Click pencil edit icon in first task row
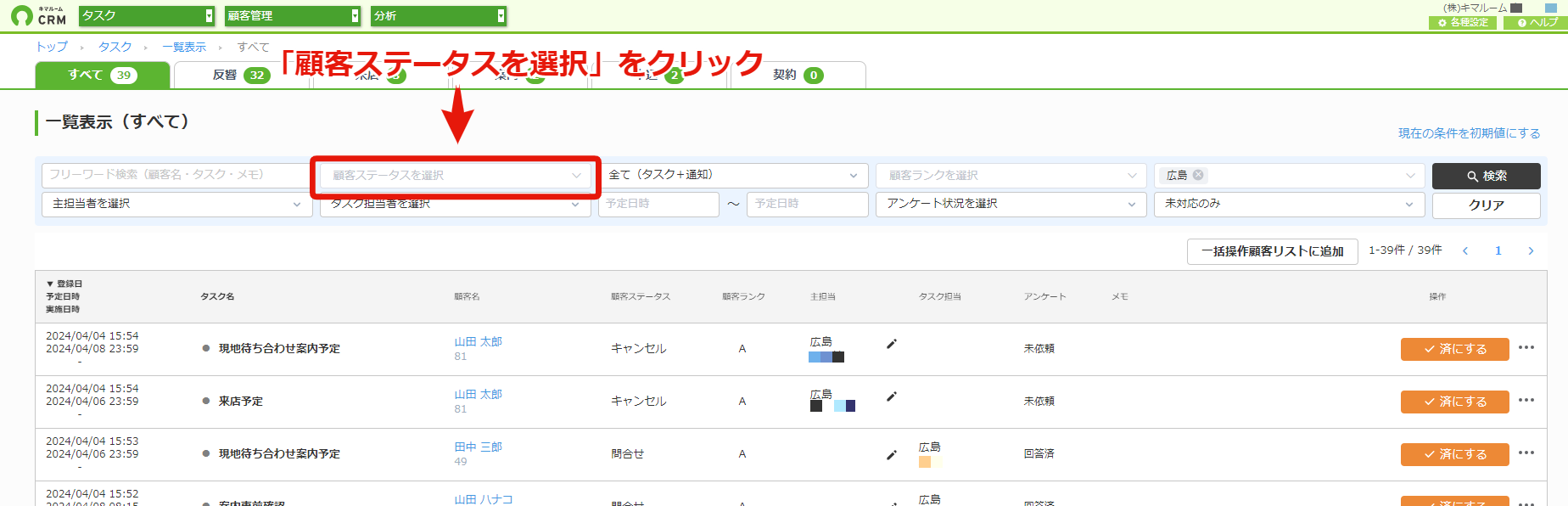 tap(891, 344)
